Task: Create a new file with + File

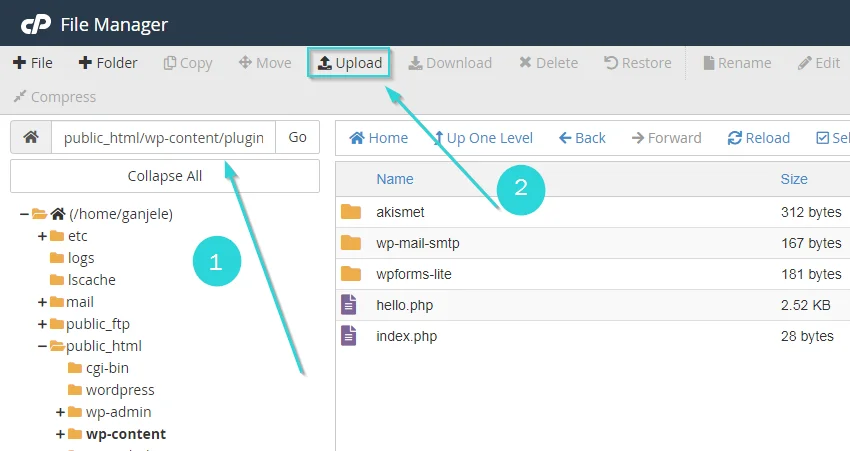Action: [33, 63]
